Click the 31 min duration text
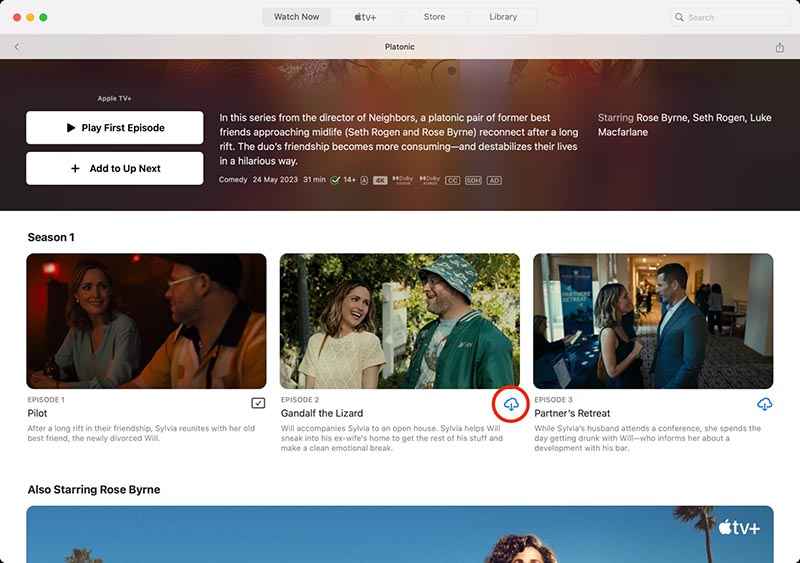This screenshot has width=800, height=563. coord(314,180)
